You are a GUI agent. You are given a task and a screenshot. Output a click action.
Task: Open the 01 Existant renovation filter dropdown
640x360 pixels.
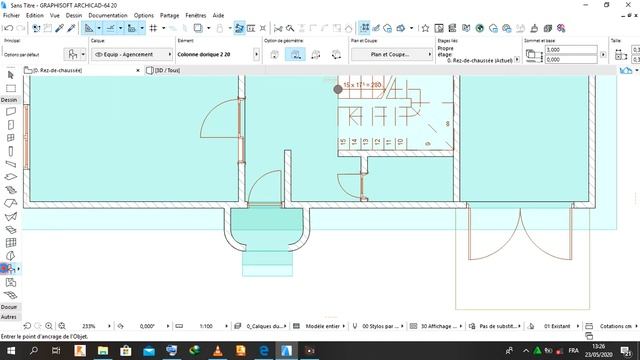pyautogui.click(x=561, y=326)
